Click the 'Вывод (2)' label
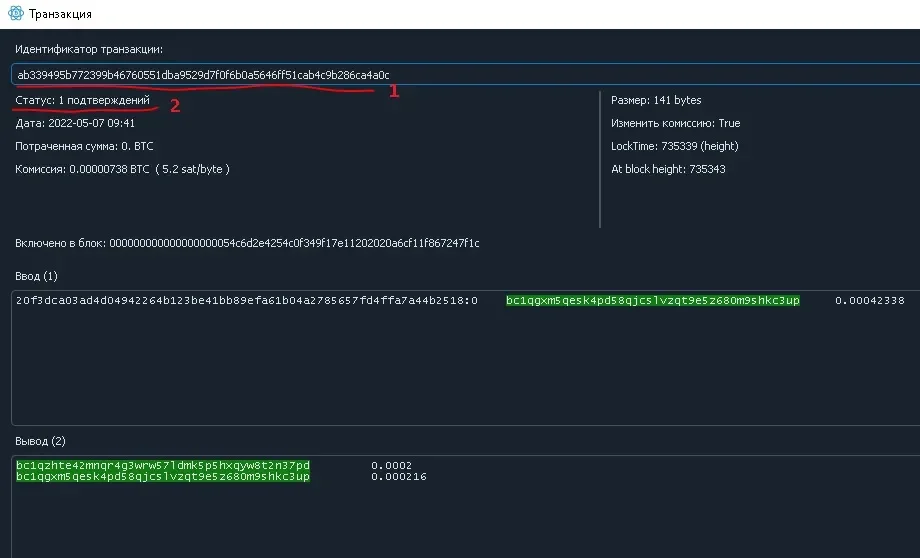 click(40, 441)
